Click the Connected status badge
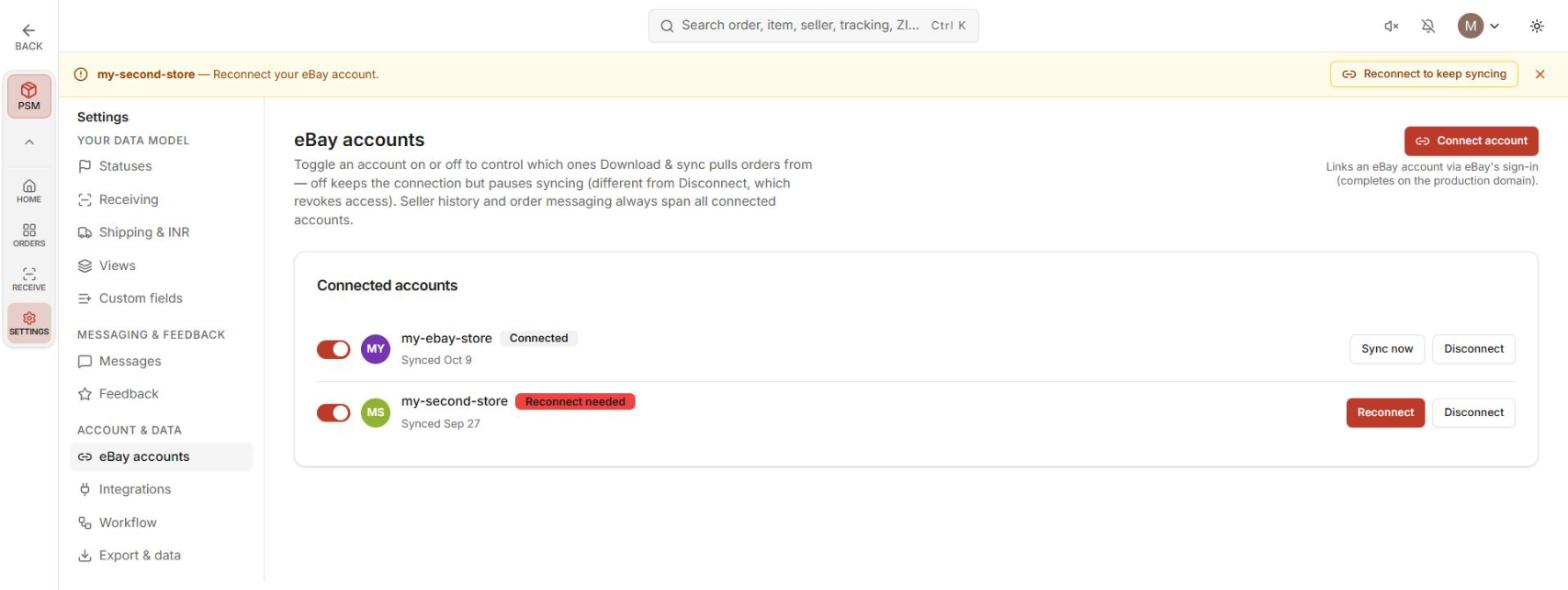The width and height of the screenshot is (1568, 590). click(539, 338)
